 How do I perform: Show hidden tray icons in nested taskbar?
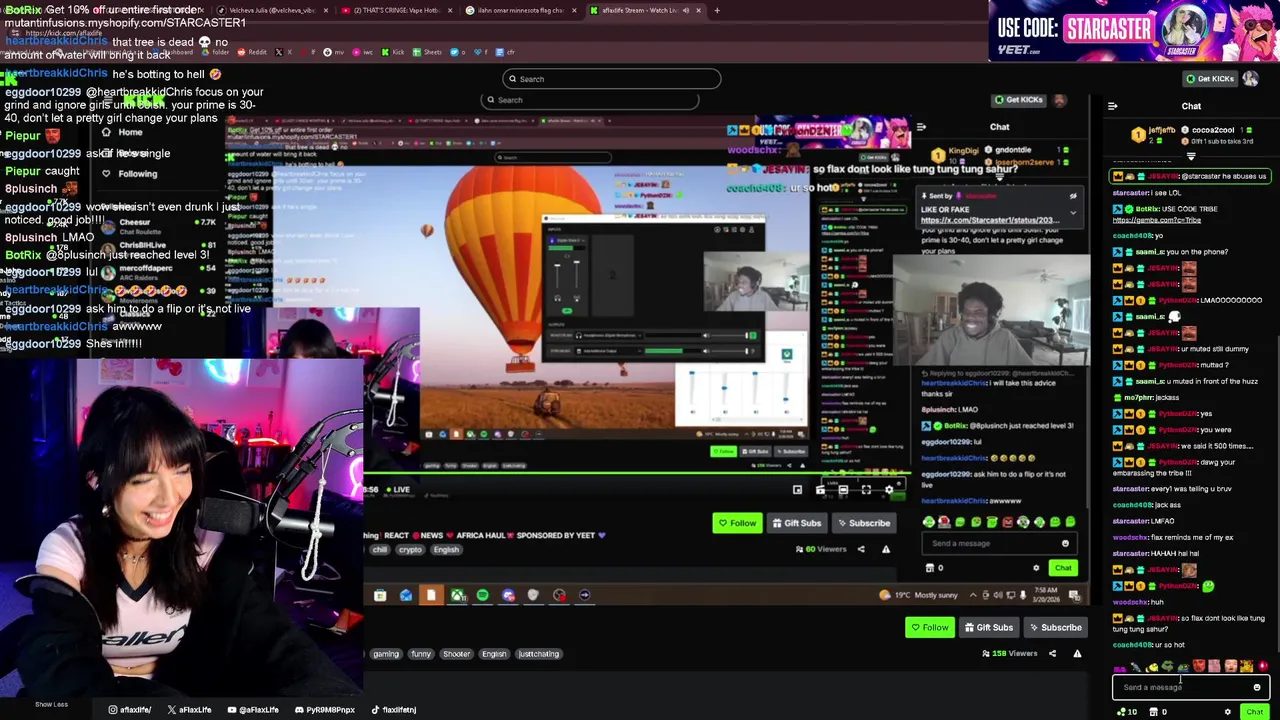(973, 595)
